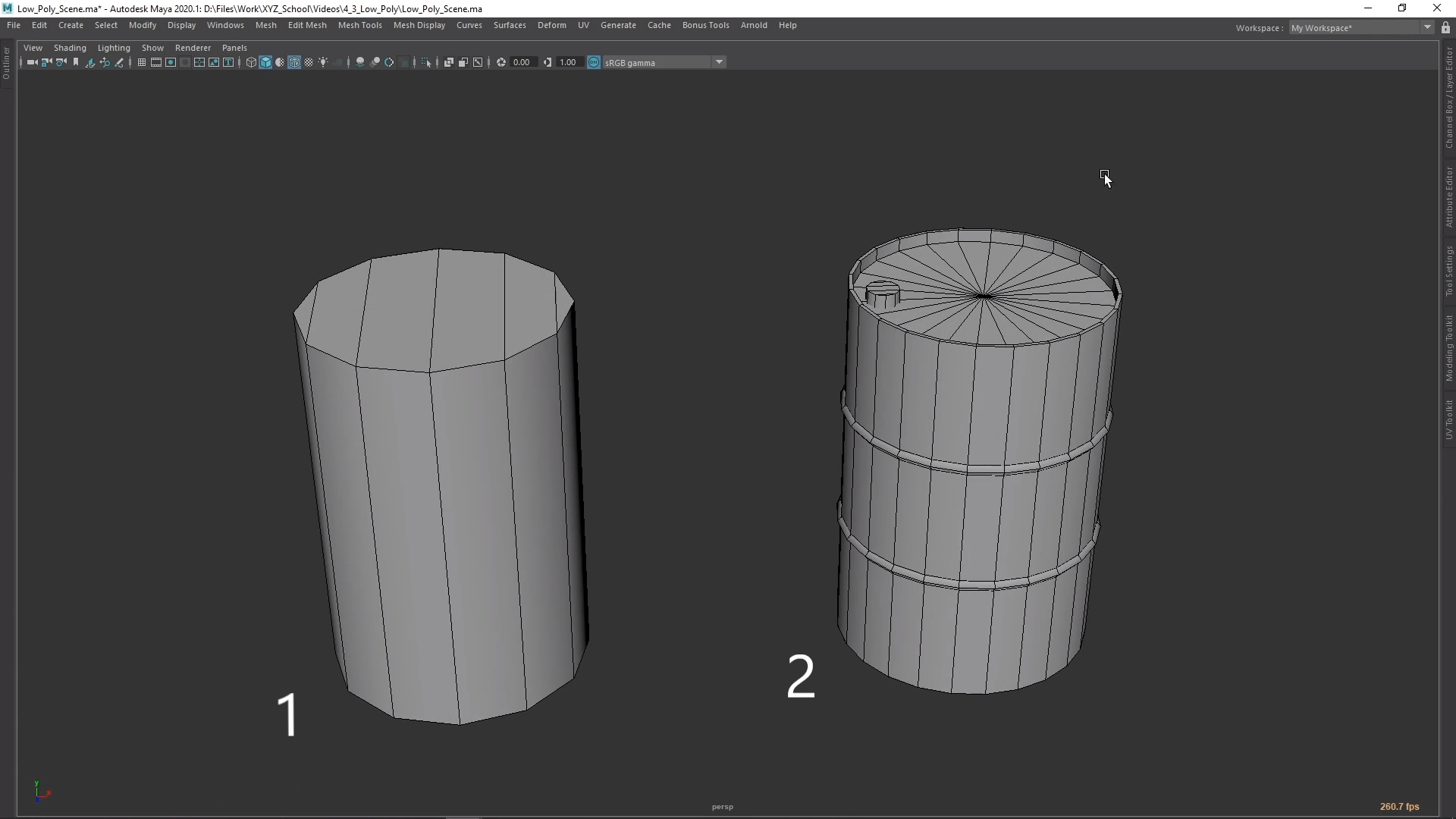The height and width of the screenshot is (819, 1456).
Task: Toggle smooth shade all cube icon
Action: coord(265,62)
